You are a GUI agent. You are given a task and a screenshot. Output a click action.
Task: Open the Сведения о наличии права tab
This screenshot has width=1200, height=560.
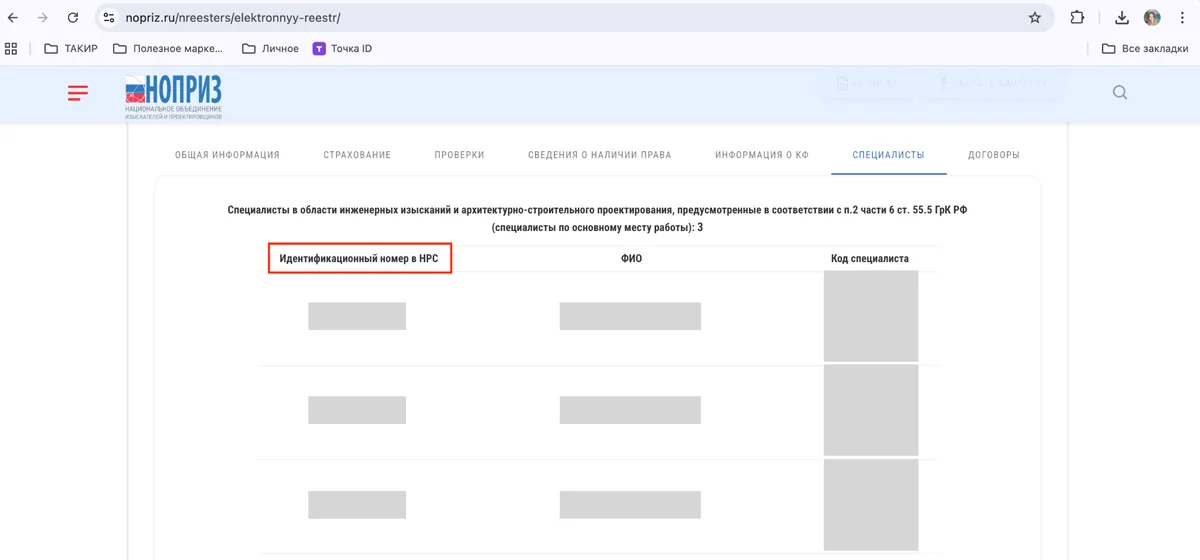(x=600, y=155)
